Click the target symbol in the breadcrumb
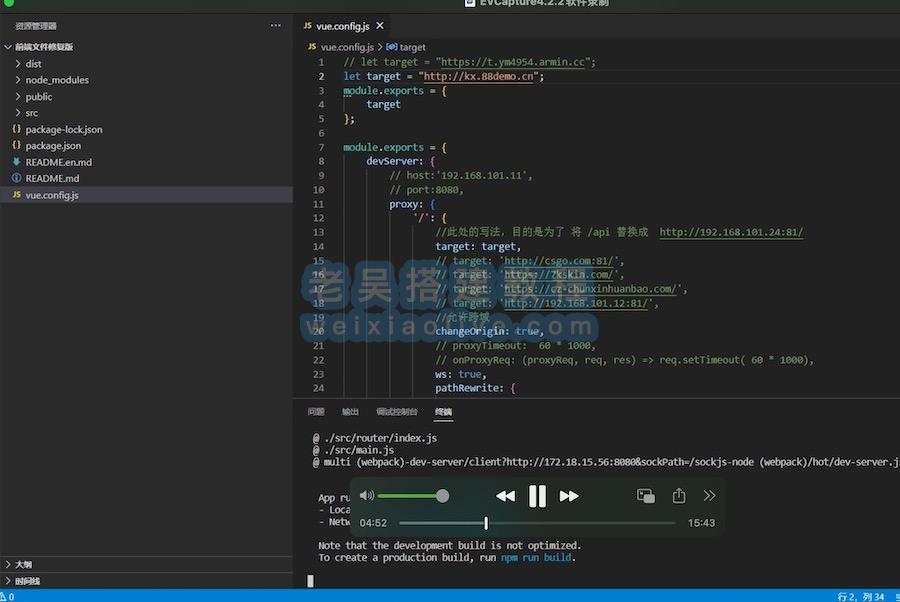The width and height of the screenshot is (900, 602). coord(412,47)
